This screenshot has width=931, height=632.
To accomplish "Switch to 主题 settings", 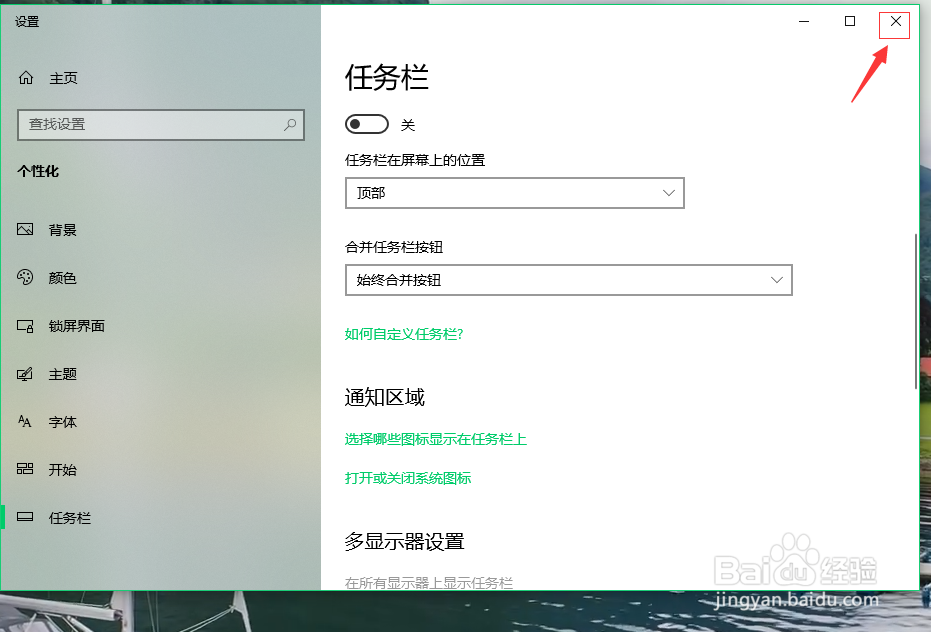I will (63, 374).
